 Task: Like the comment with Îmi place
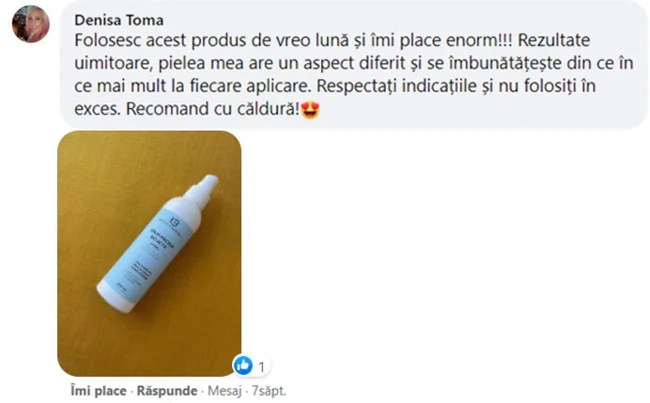[98, 391]
